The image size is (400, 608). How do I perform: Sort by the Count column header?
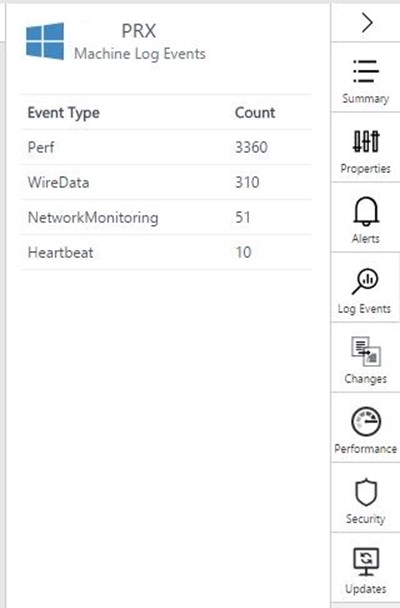[x=255, y=113]
